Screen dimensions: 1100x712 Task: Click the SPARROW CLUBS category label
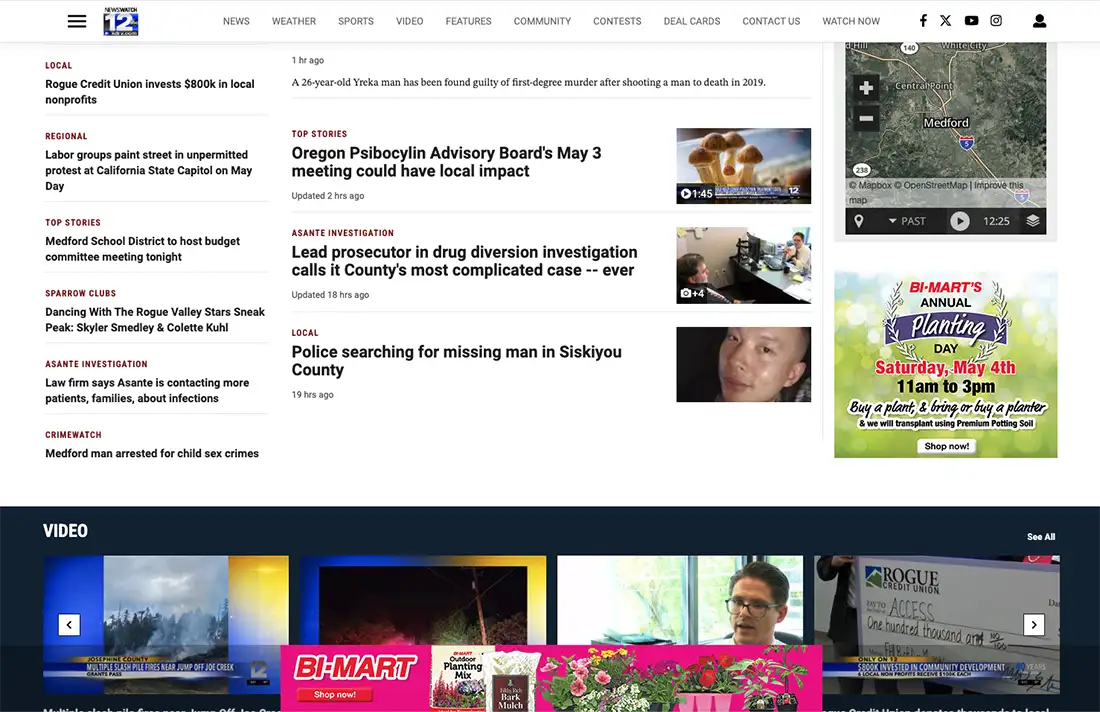(81, 293)
